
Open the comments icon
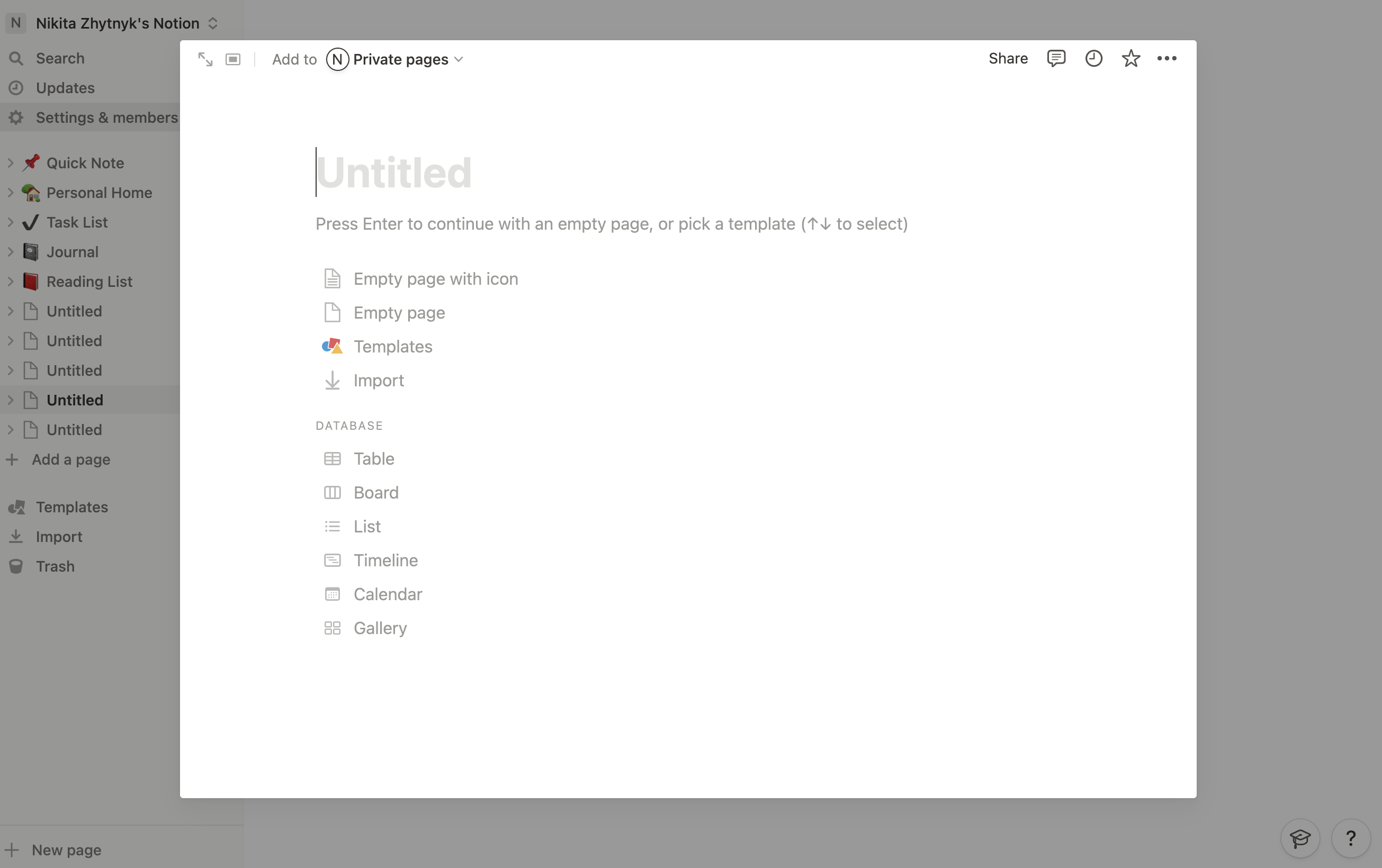(x=1056, y=59)
